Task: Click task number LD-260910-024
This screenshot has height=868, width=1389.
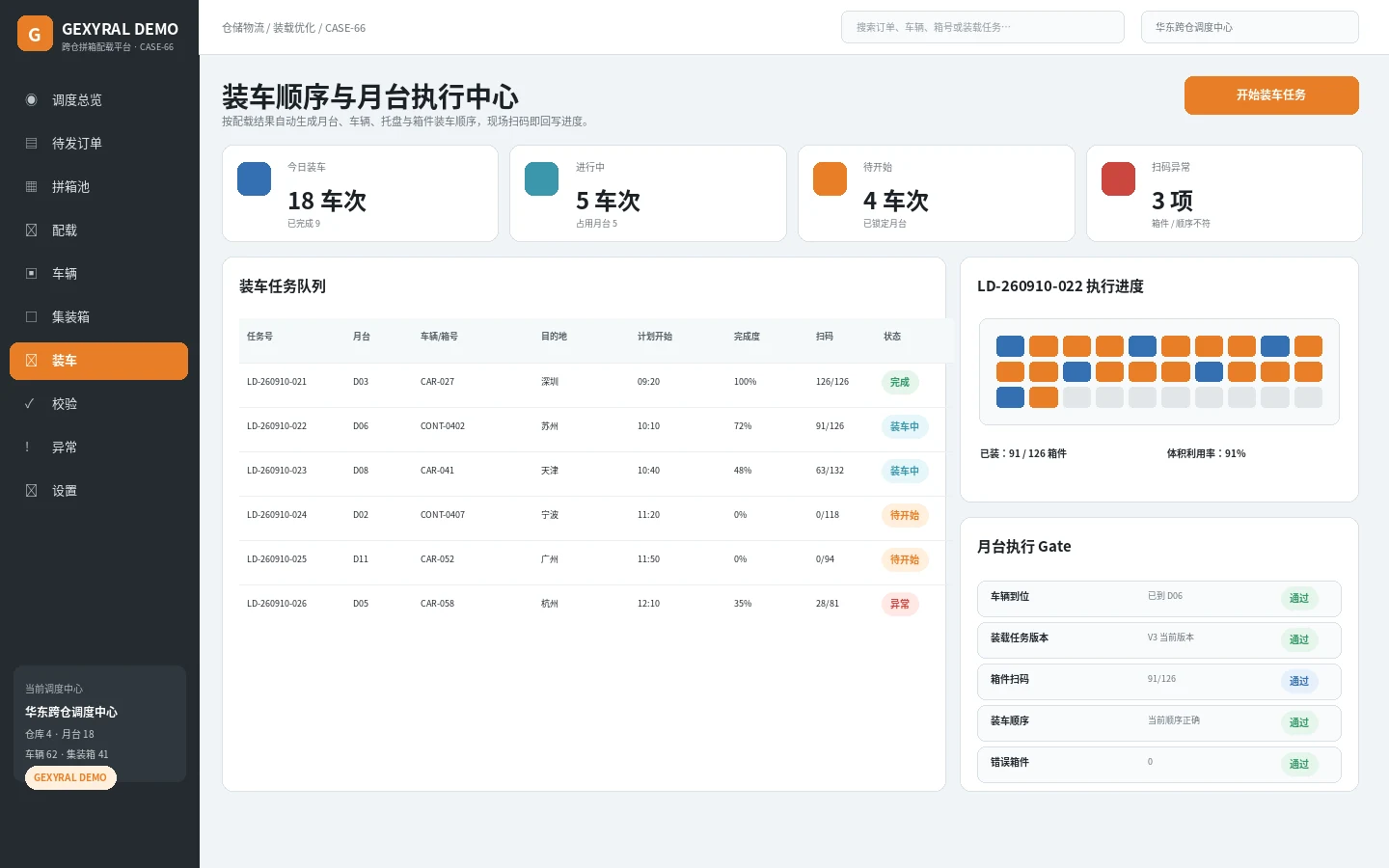Action: [277, 515]
